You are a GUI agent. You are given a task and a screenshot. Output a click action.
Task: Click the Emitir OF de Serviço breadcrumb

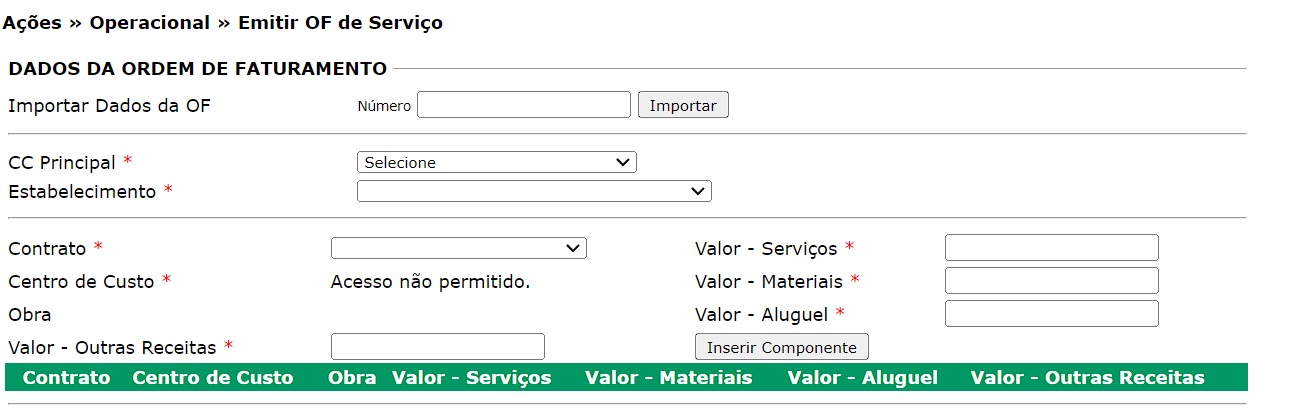click(340, 22)
